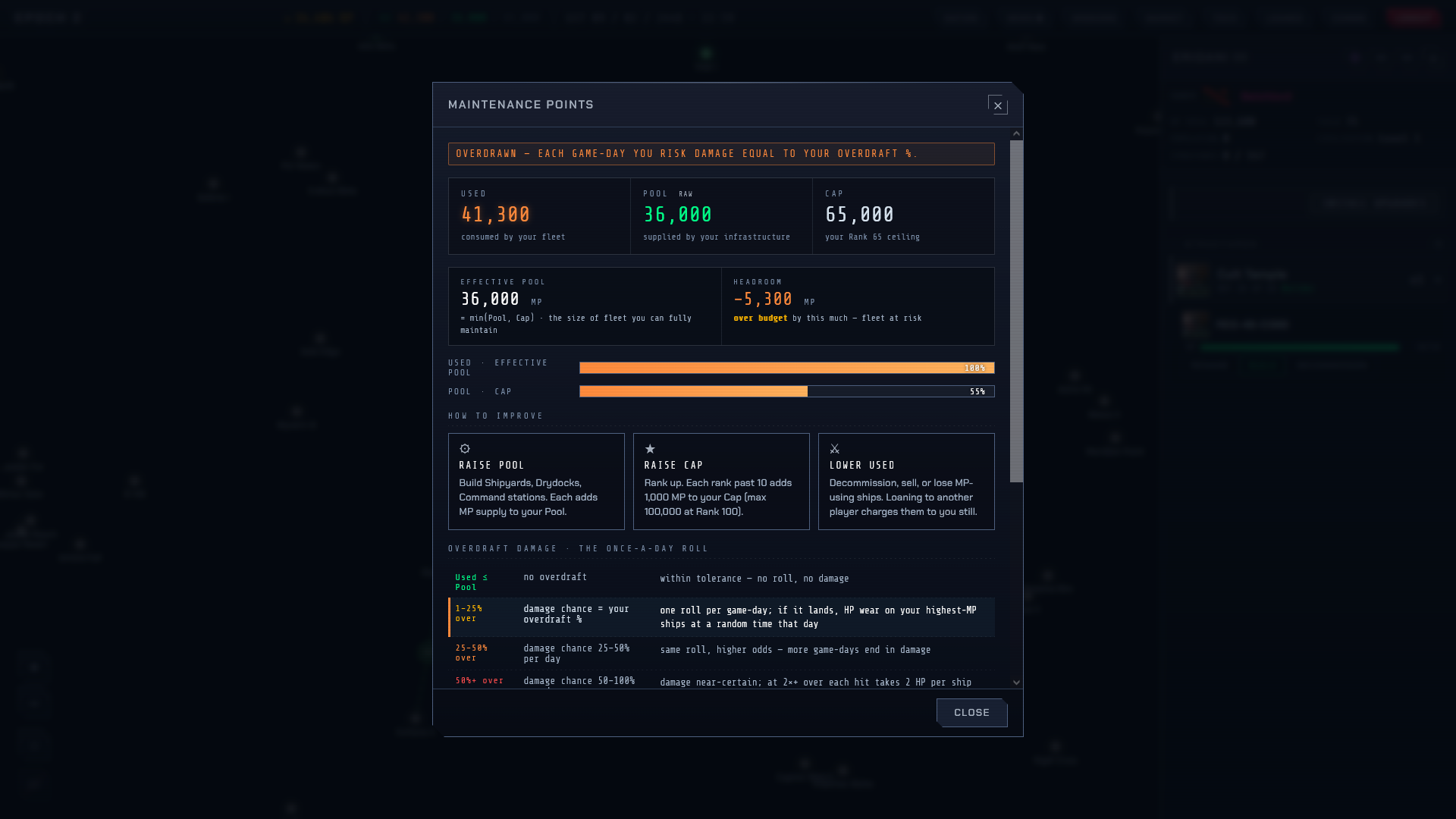Screen dimensions: 1456x819
Task: Click the star icon on Raise Cap card
Action: (650, 449)
